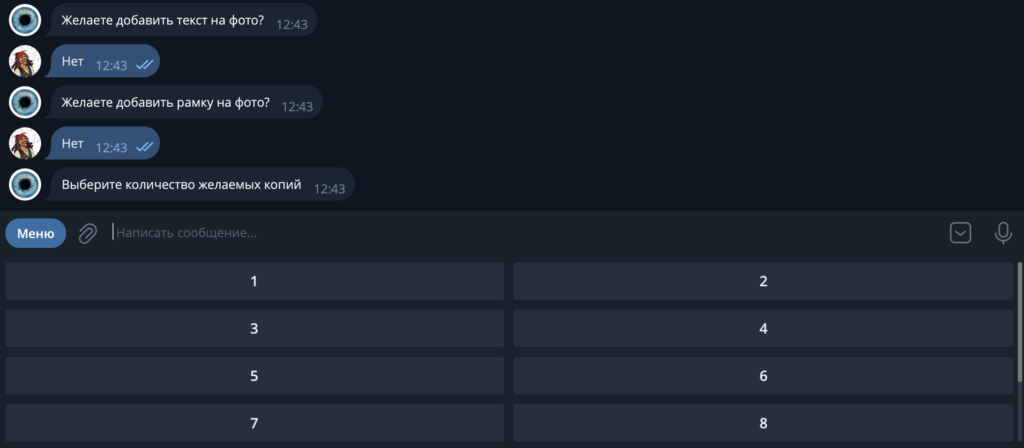Screen dimensions: 1024x448
Task: Pick 8 from the reply keyboard
Action: (763, 423)
